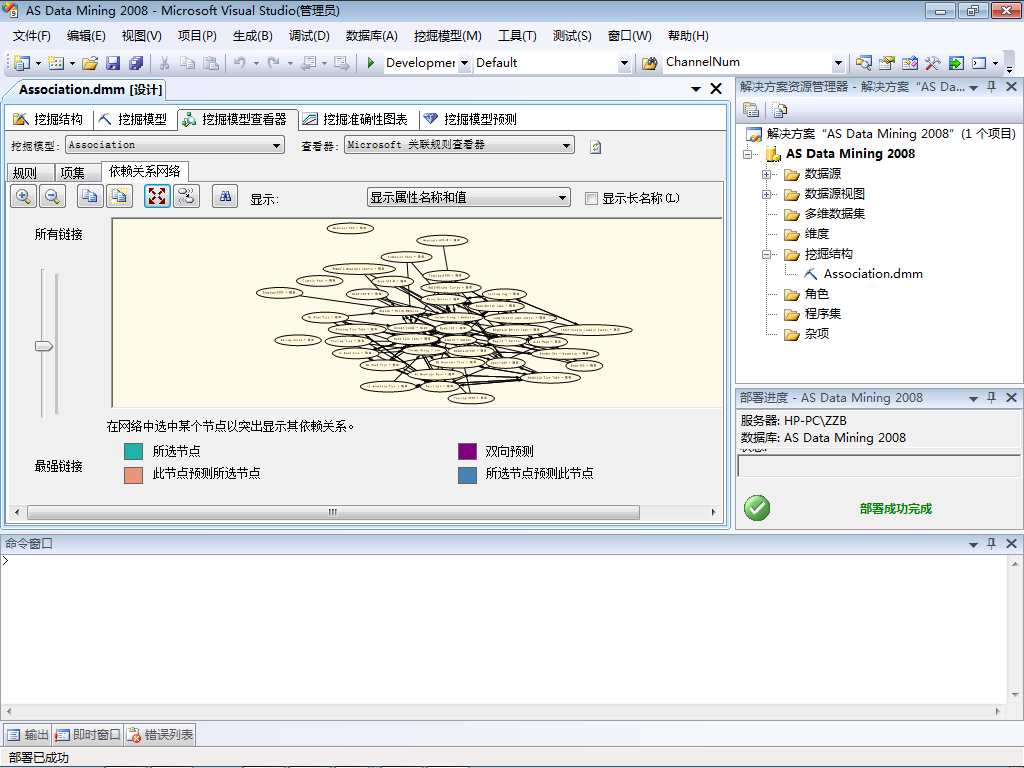The image size is (1024, 768).
Task: Click the improve layout icon
Action: coord(187,197)
